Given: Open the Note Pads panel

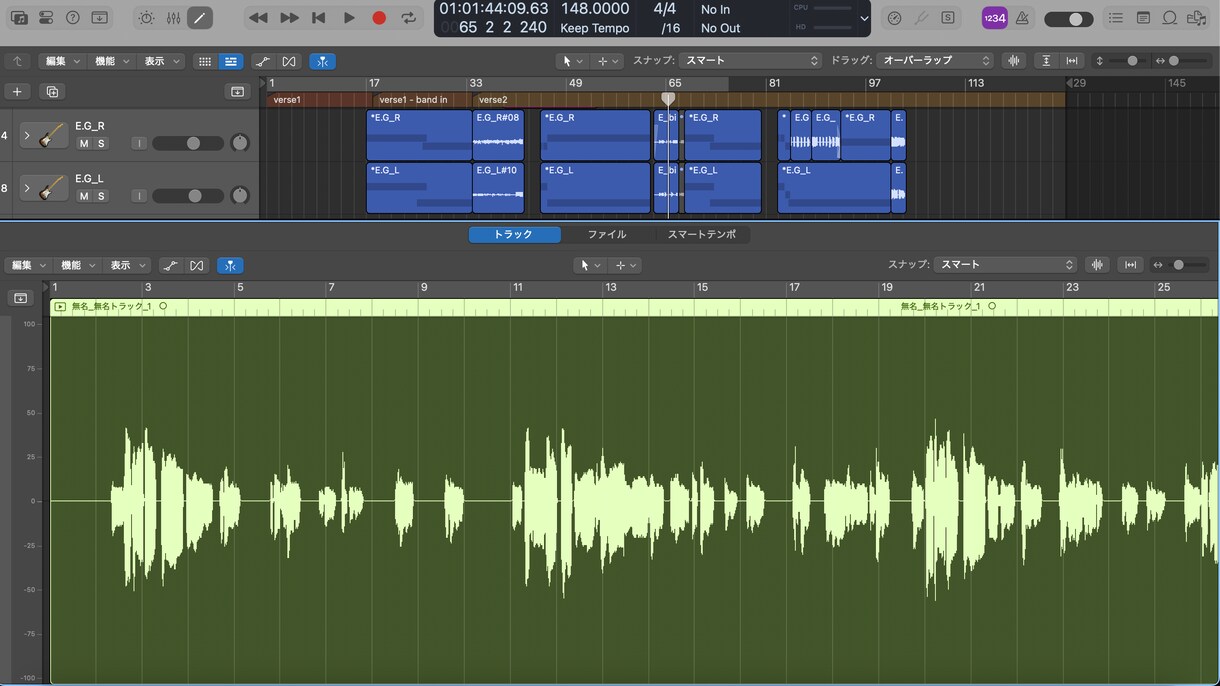Looking at the screenshot, I should [x=1143, y=18].
